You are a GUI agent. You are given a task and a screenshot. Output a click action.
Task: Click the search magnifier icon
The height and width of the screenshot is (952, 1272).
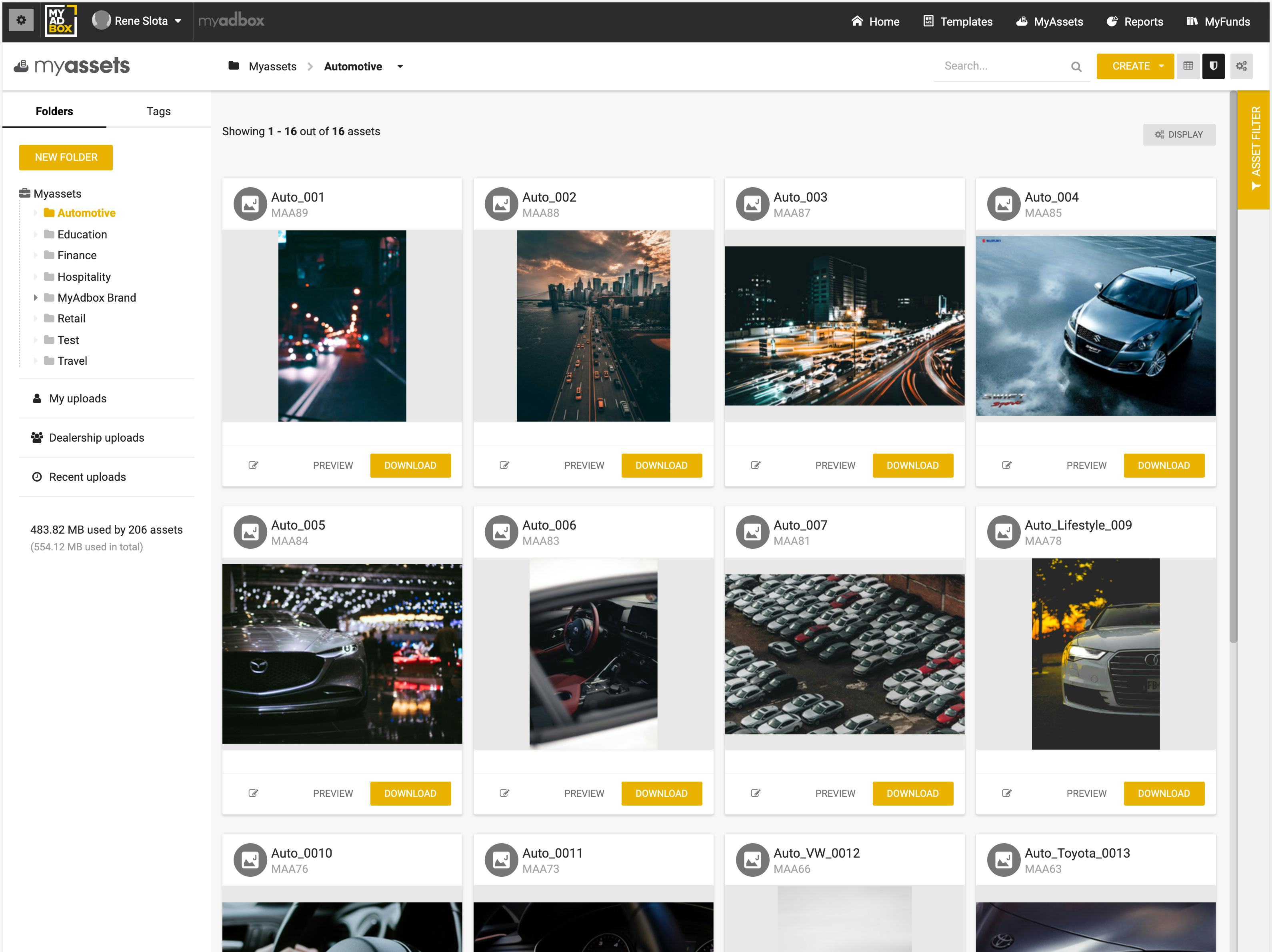click(x=1076, y=67)
